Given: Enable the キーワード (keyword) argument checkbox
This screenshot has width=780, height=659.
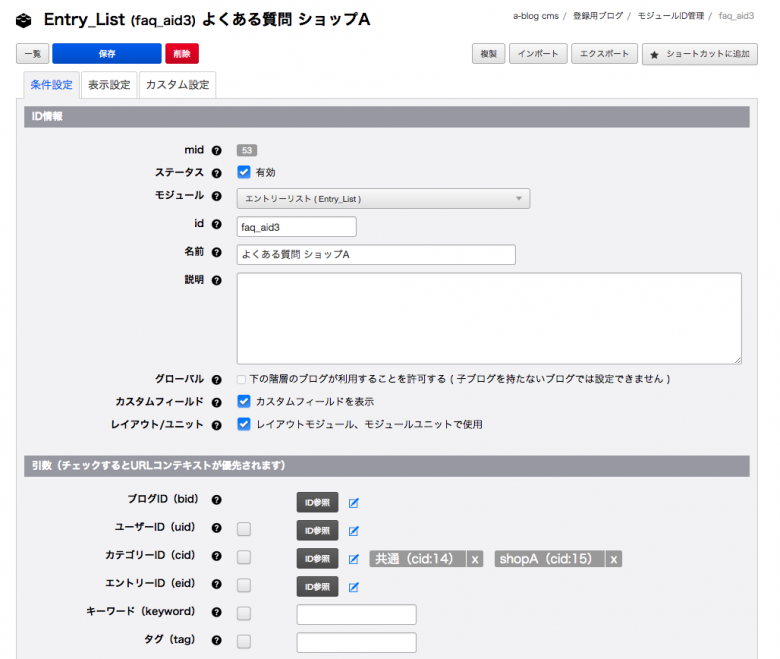Looking at the screenshot, I should [244, 614].
